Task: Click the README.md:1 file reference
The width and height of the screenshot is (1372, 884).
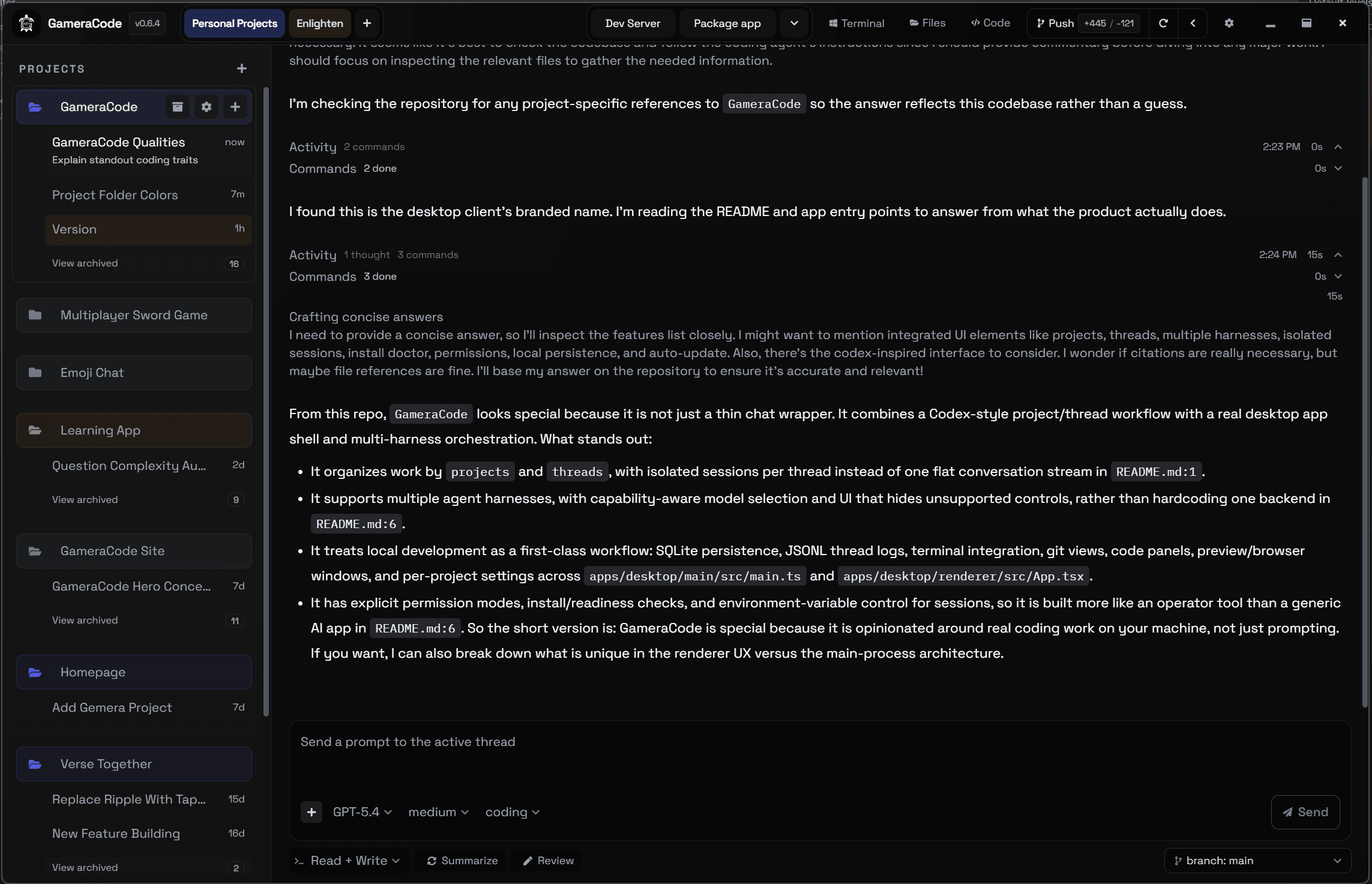Action: (x=1156, y=472)
